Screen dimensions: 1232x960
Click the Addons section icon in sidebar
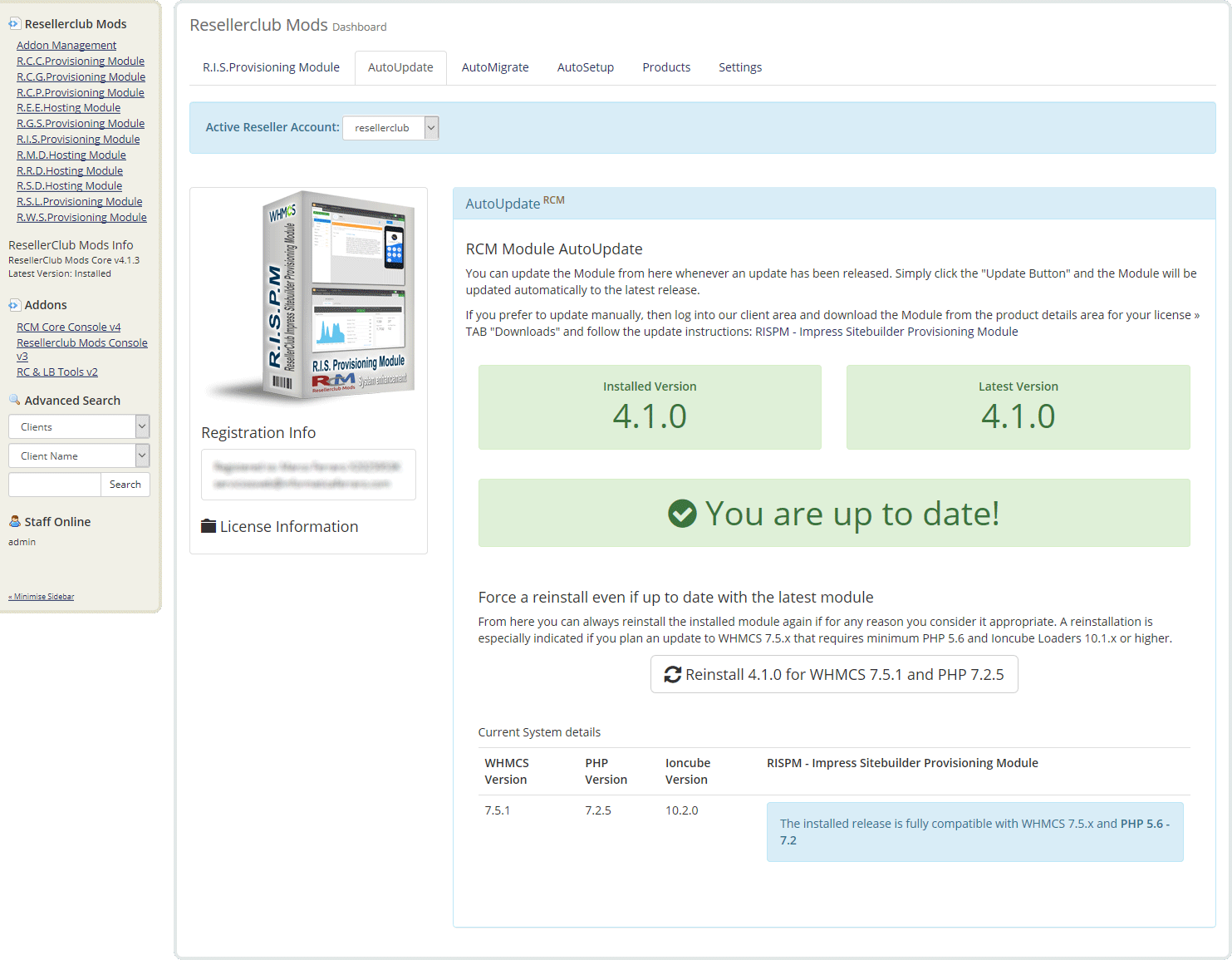click(x=14, y=305)
